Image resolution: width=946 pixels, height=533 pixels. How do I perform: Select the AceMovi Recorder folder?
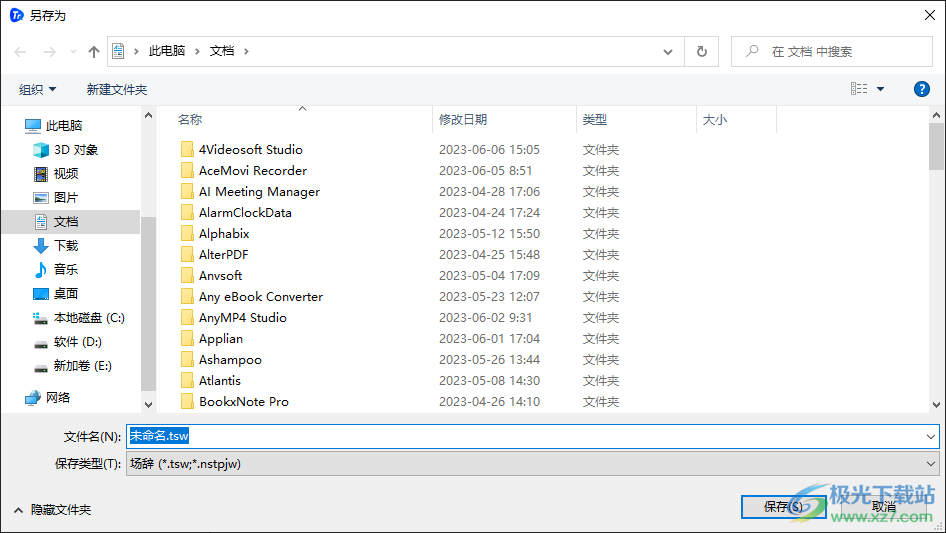tap(244, 170)
